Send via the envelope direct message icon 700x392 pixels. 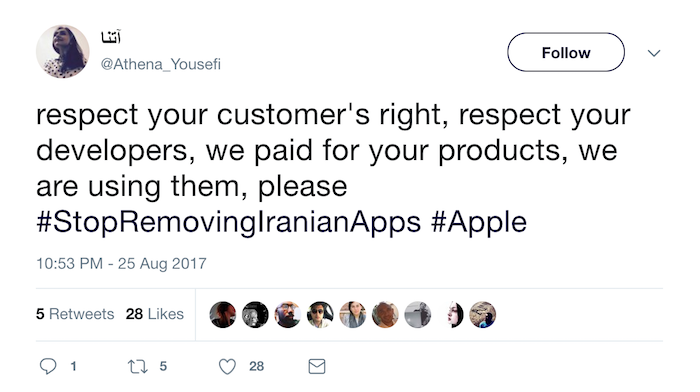317,367
